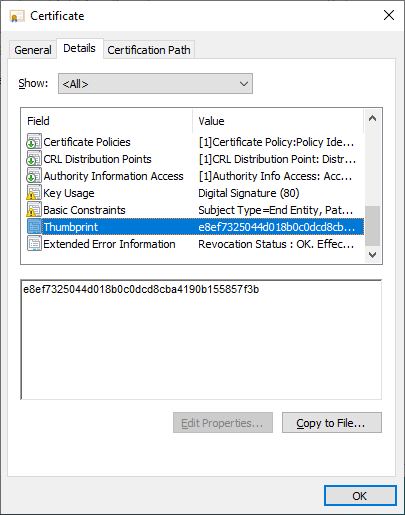Screen dimensions: 405x515
Task: Select the Thumbprint field label
Action: click(71, 227)
